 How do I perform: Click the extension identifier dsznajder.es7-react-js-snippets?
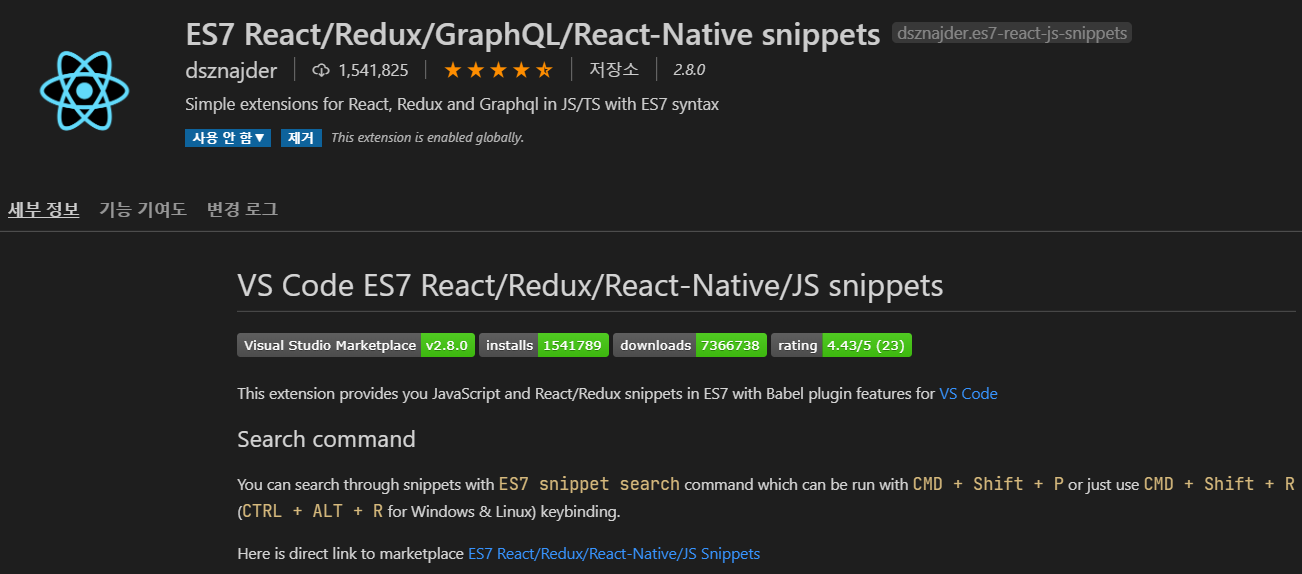point(1012,33)
